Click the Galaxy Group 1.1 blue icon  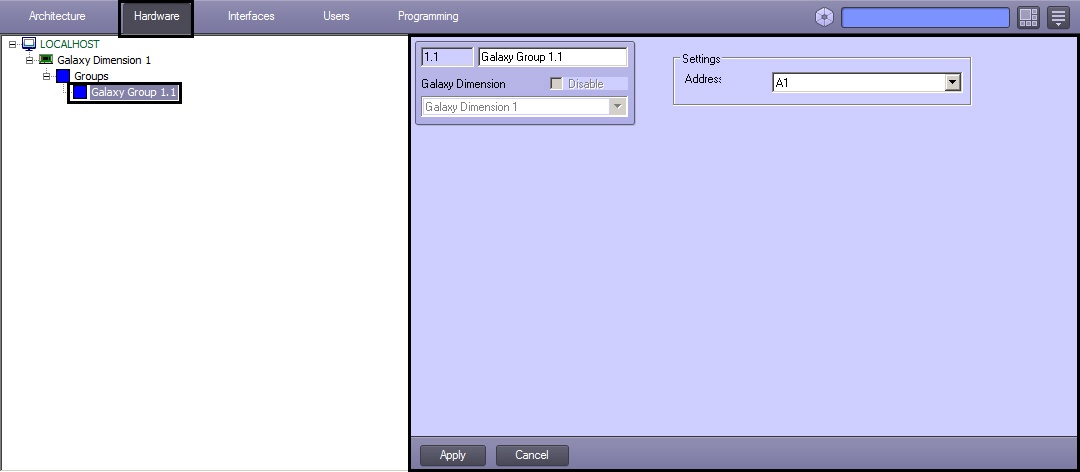coord(80,92)
